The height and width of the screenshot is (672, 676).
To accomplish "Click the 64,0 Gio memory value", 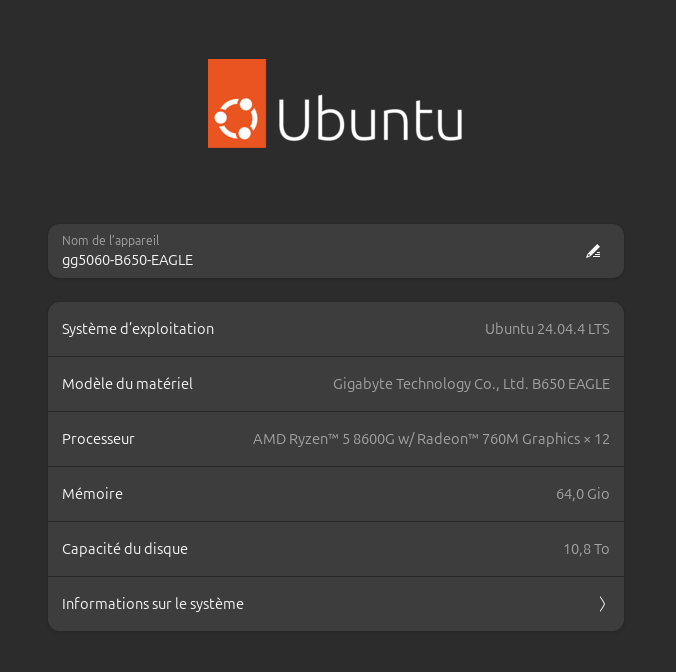I will point(582,494).
